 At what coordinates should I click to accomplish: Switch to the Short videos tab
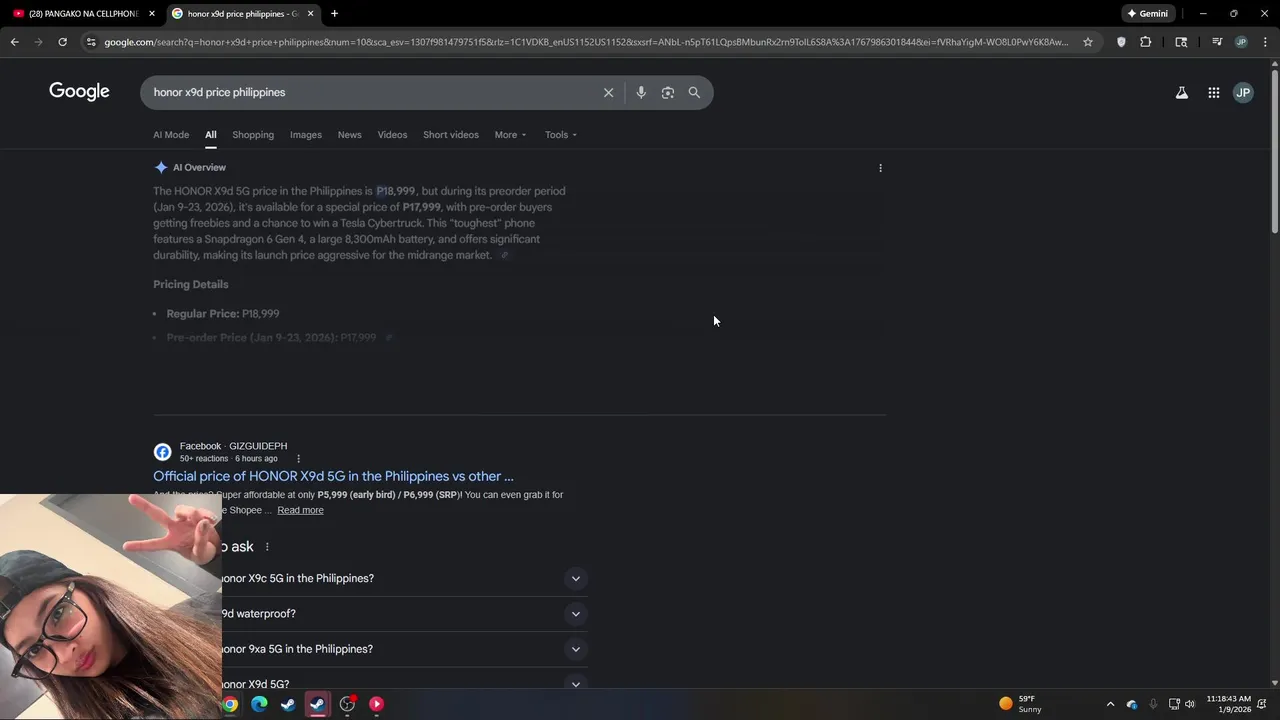click(451, 135)
